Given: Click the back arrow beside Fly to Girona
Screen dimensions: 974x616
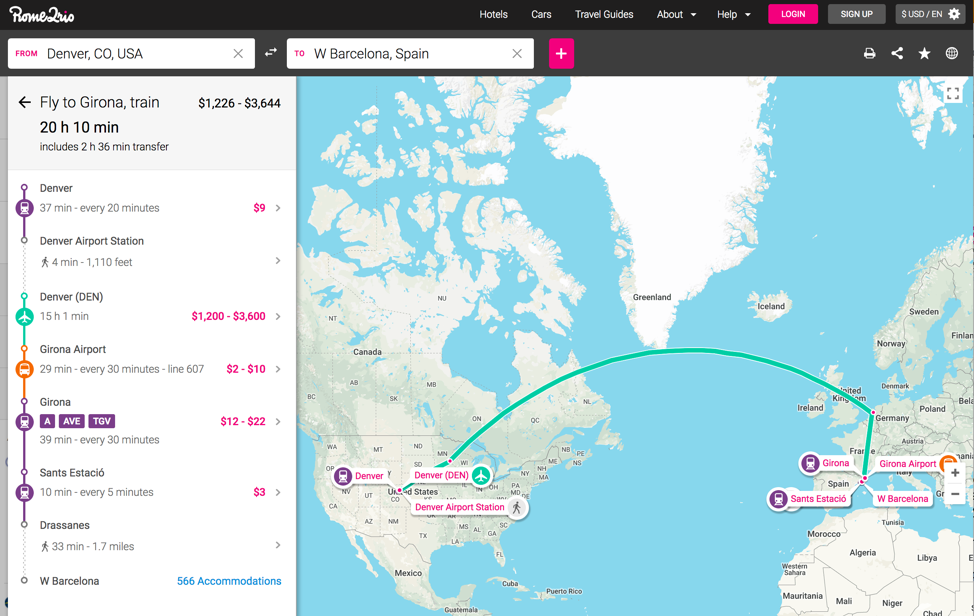Looking at the screenshot, I should pyautogui.click(x=24, y=103).
